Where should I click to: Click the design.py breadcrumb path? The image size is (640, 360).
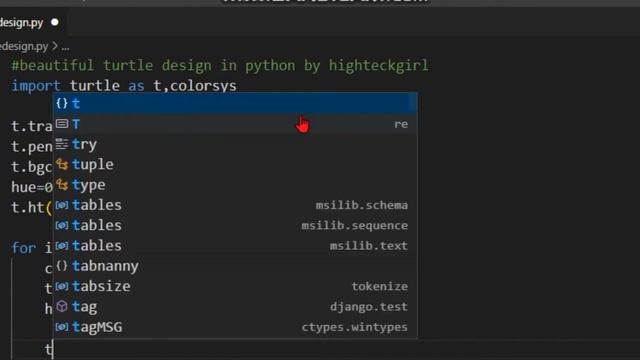tap(24, 47)
